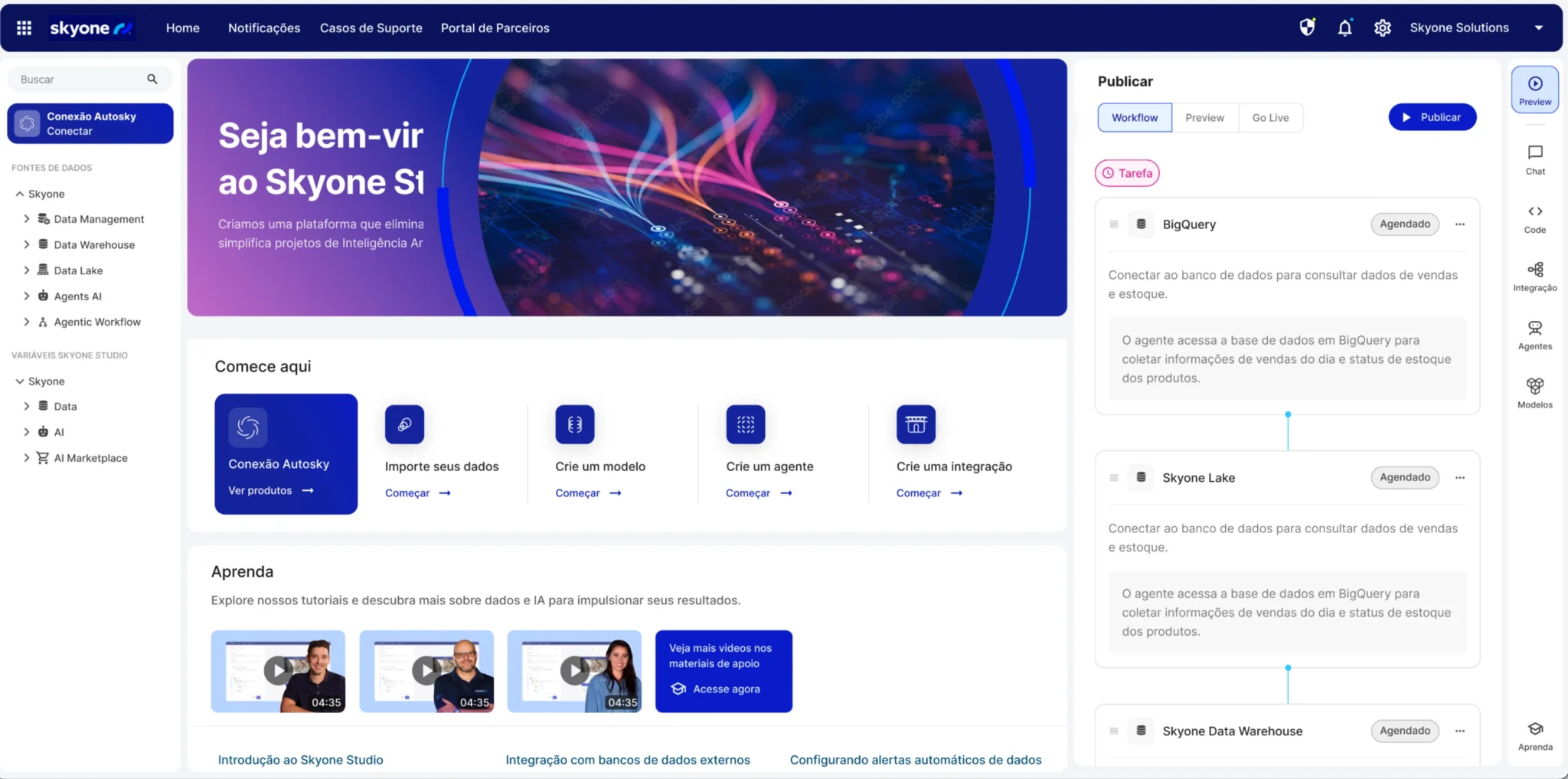Click the BigQuery Agendado status badge

click(1405, 224)
